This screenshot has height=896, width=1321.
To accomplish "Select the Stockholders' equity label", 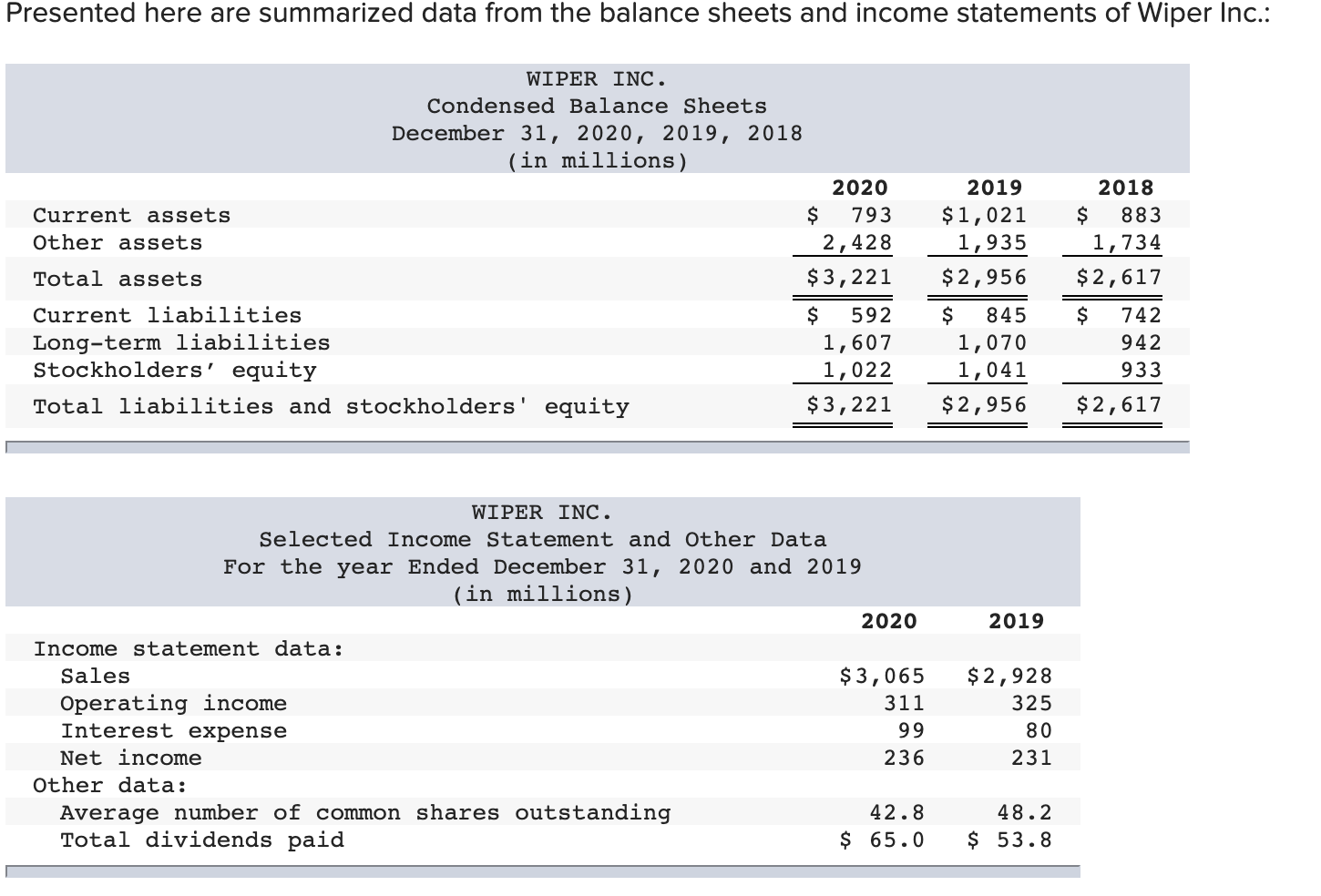I will pyautogui.click(x=173, y=370).
